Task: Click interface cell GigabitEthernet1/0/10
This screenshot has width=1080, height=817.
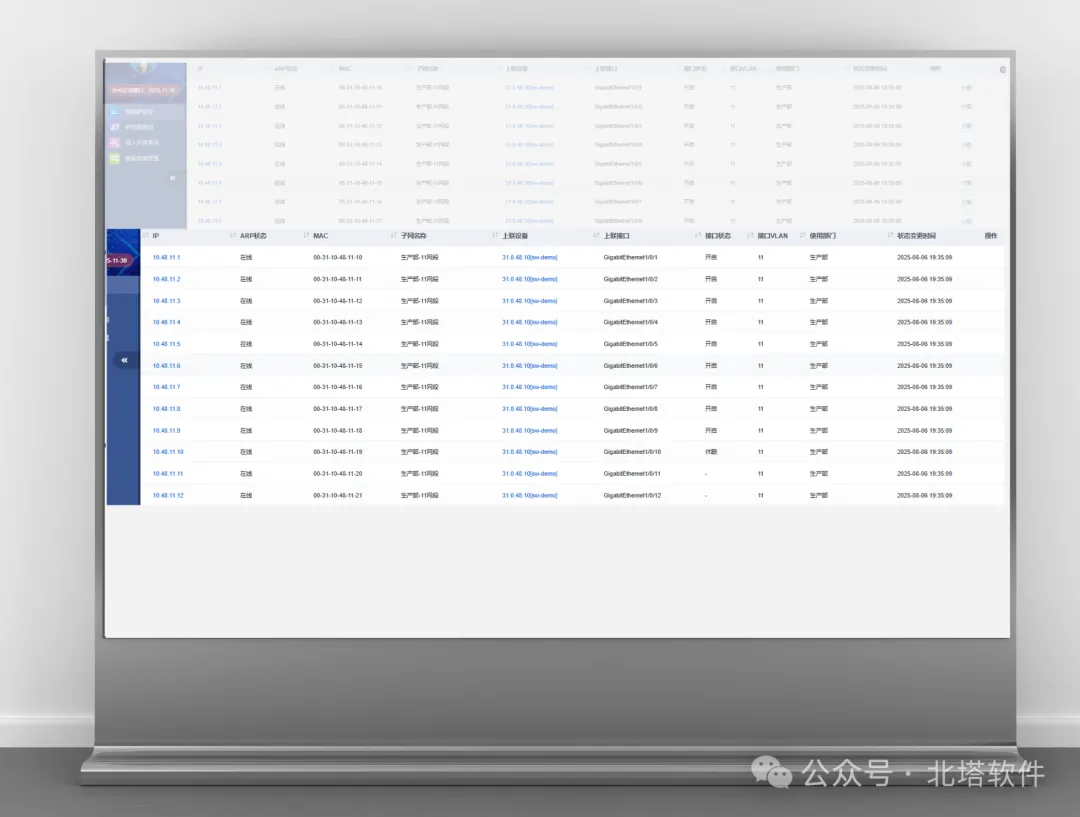Action: point(632,452)
